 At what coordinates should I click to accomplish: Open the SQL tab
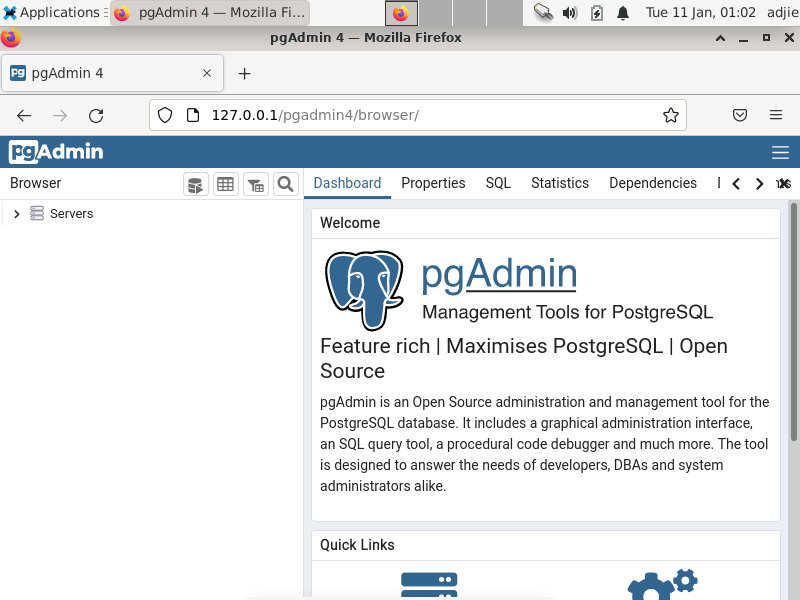(x=498, y=183)
